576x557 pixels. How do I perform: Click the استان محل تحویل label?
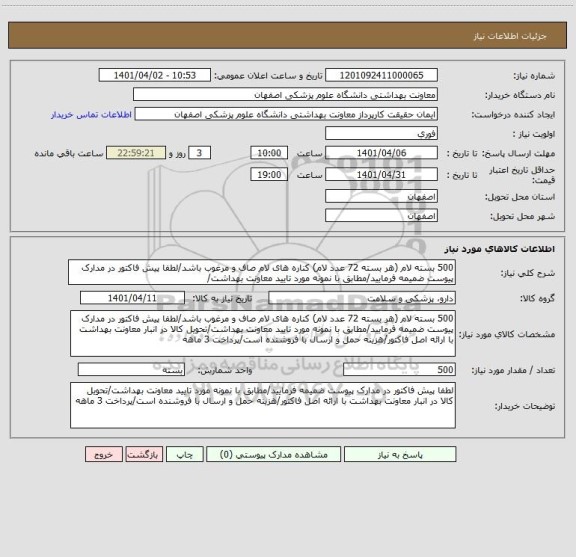520,197
